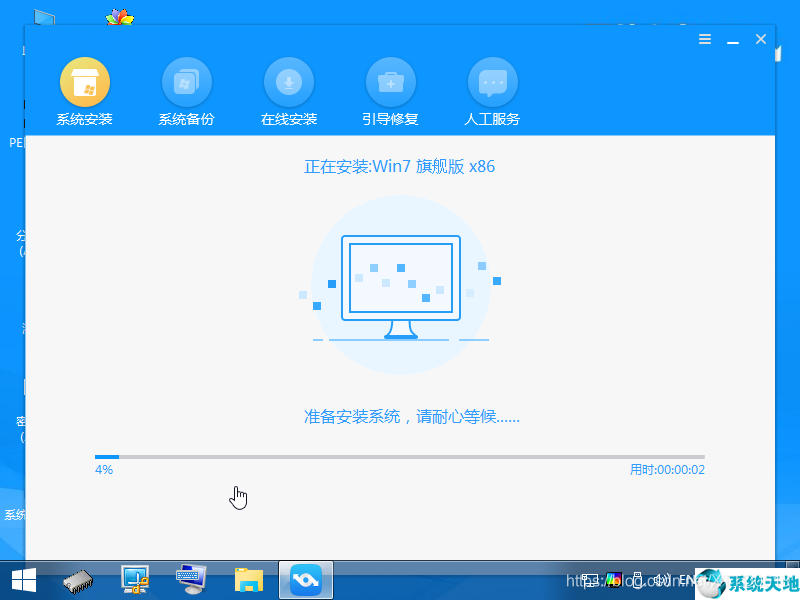
Task: Click the 引导修复 label
Action: pyautogui.click(x=391, y=119)
